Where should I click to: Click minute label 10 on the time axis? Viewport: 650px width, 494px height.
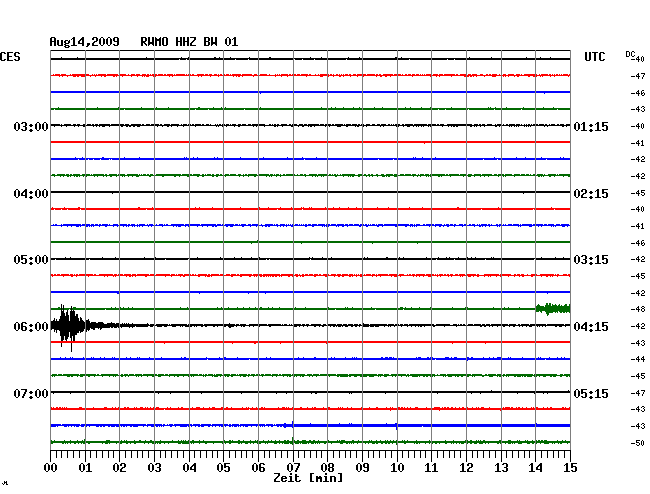397,468
